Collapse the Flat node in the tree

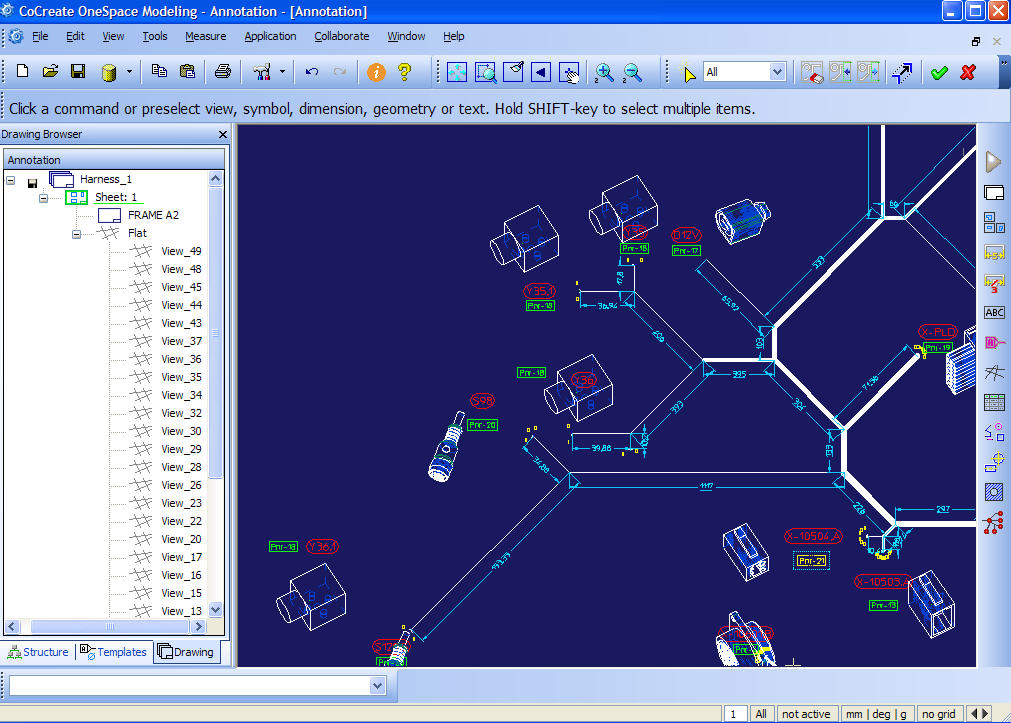[x=77, y=233]
